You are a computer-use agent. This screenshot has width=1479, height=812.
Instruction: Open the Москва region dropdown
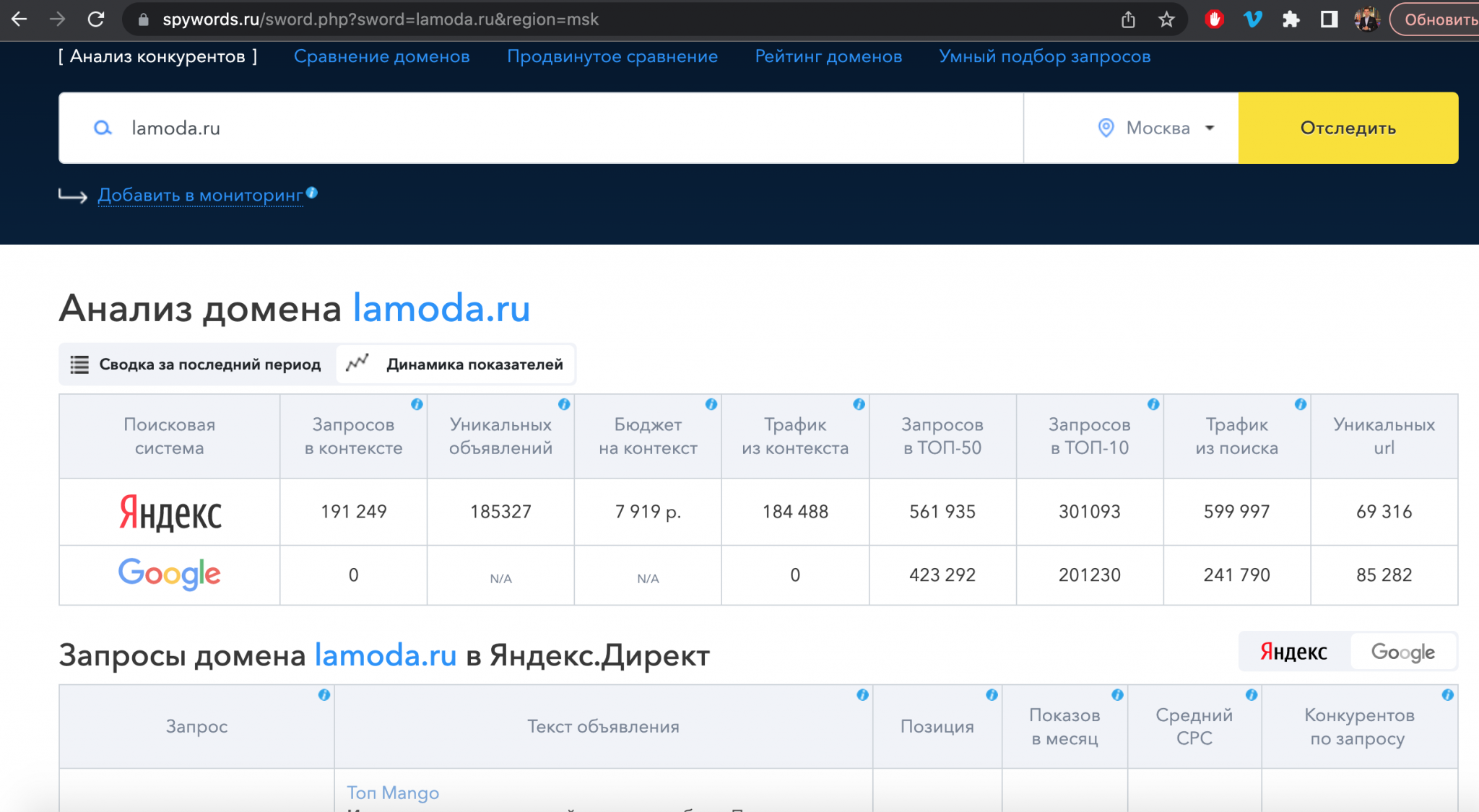(x=1131, y=128)
